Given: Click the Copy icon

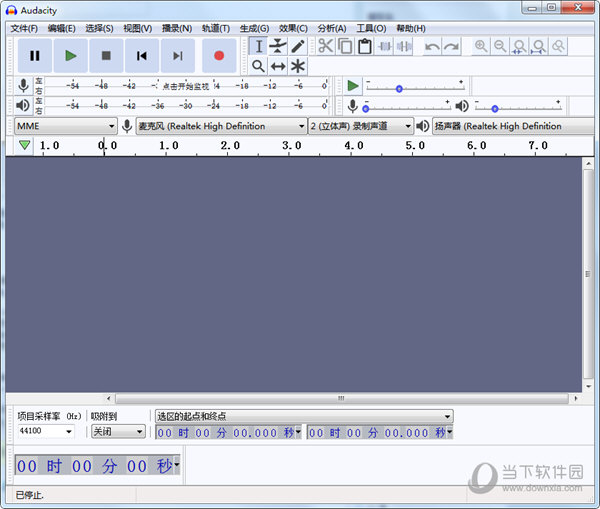Looking at the screenshot, I should click(x=345, y=46).
